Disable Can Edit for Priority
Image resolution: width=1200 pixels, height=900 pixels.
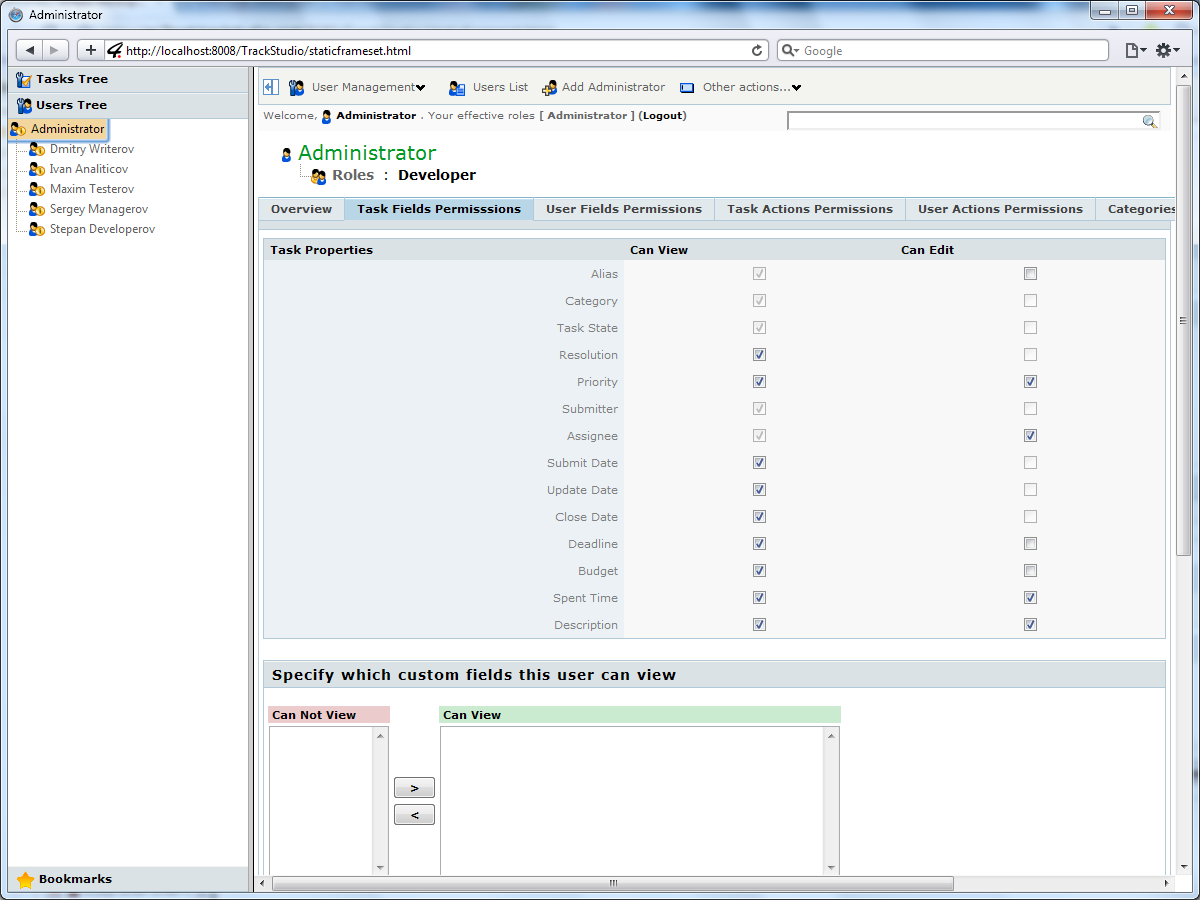1030,382
